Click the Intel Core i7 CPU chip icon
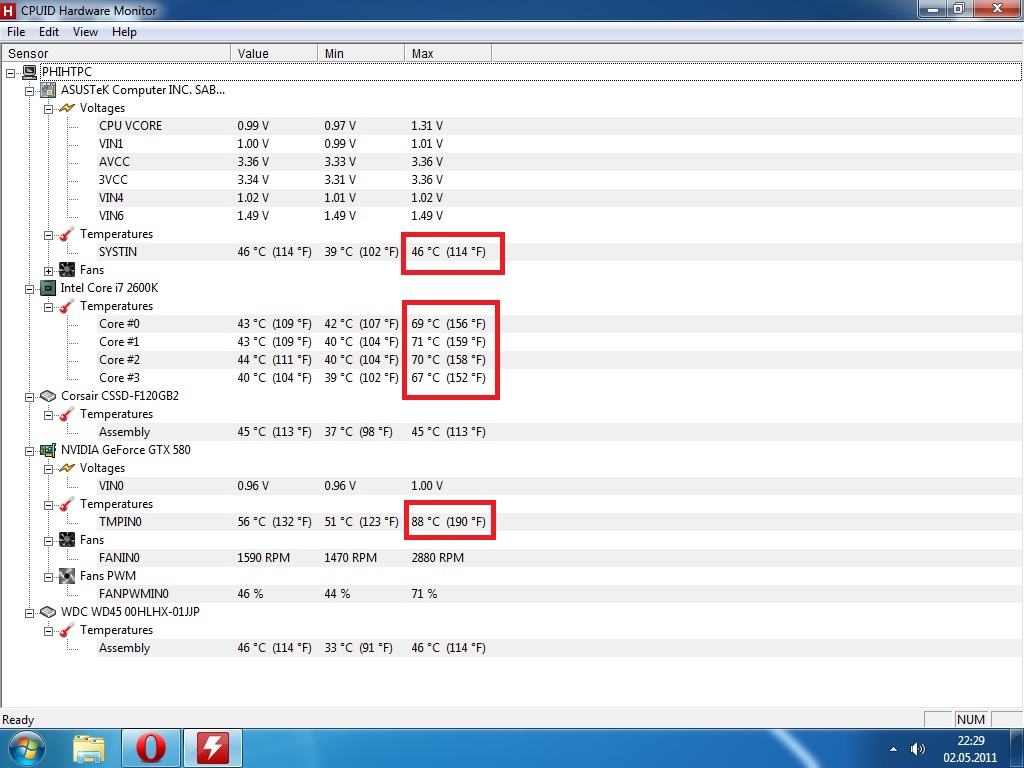 [x=48, y=288]
